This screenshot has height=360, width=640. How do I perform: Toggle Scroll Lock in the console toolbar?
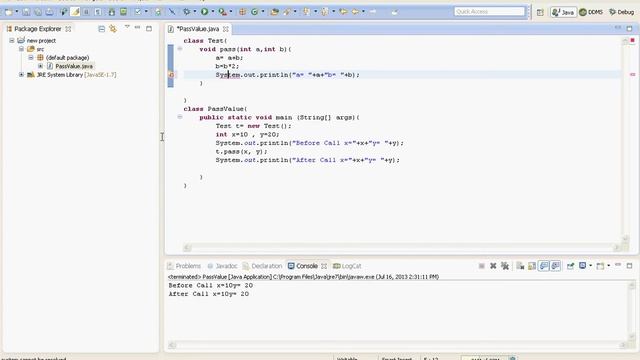tap(532, 266)
